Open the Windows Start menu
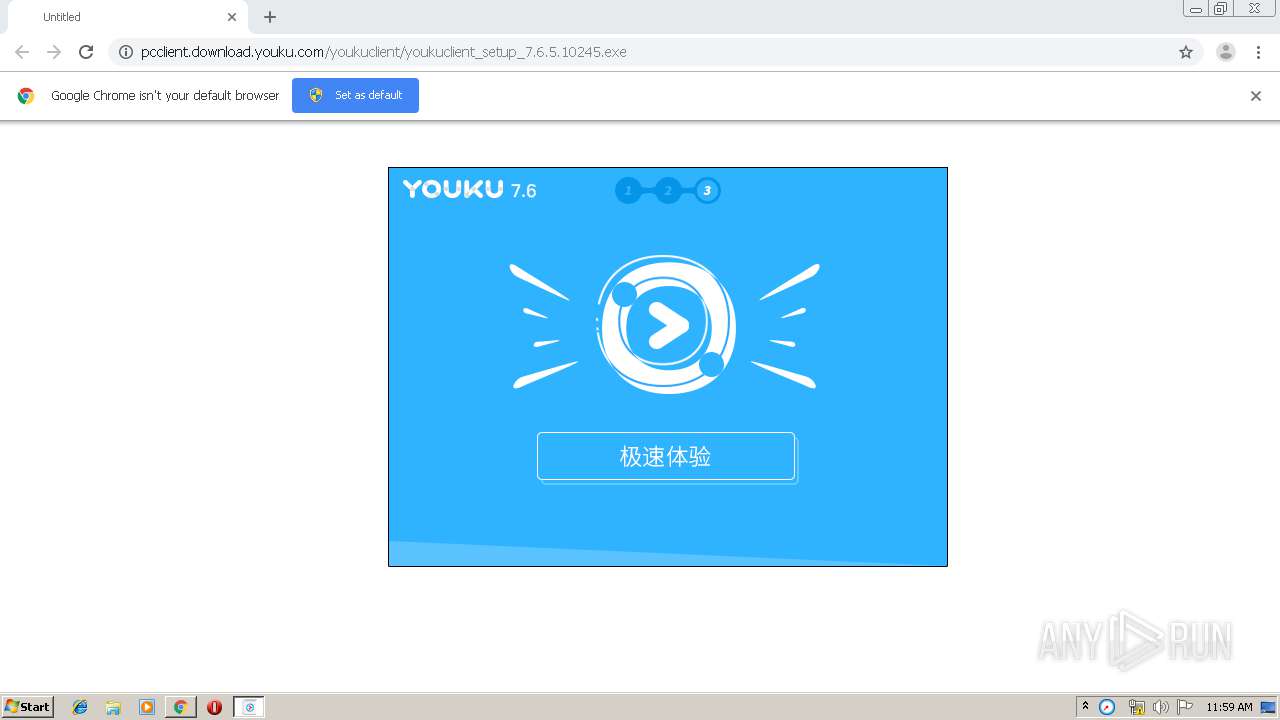The width and height of the screenshot is (1280, 720). 28,707
